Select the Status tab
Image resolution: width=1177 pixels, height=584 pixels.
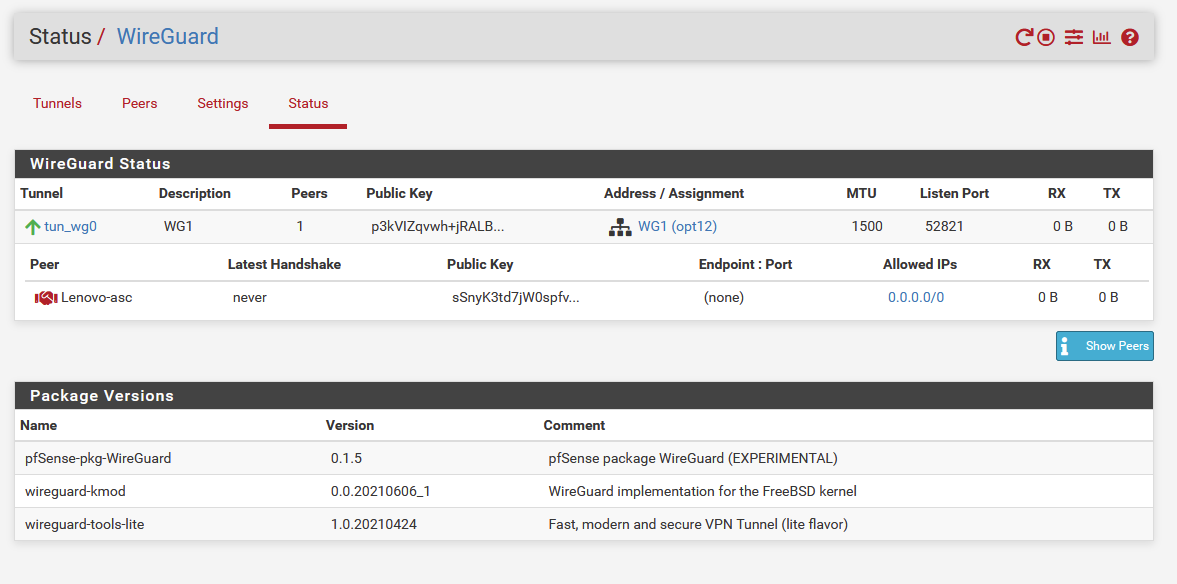(x=308, y=103)
